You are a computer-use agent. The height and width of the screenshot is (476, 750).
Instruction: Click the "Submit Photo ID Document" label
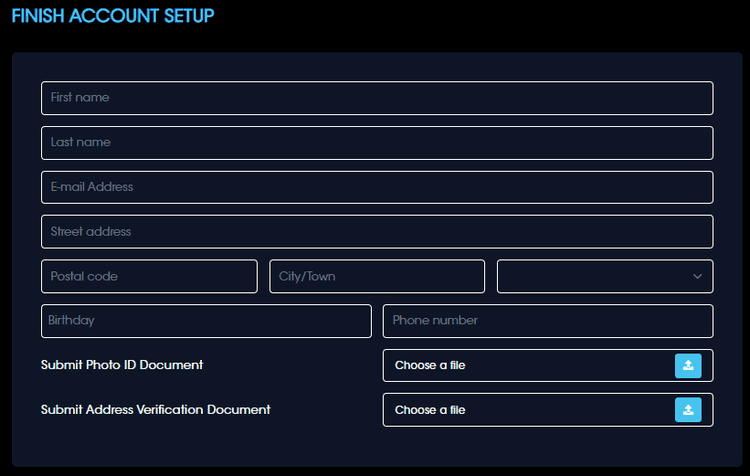tap(122, 365)
